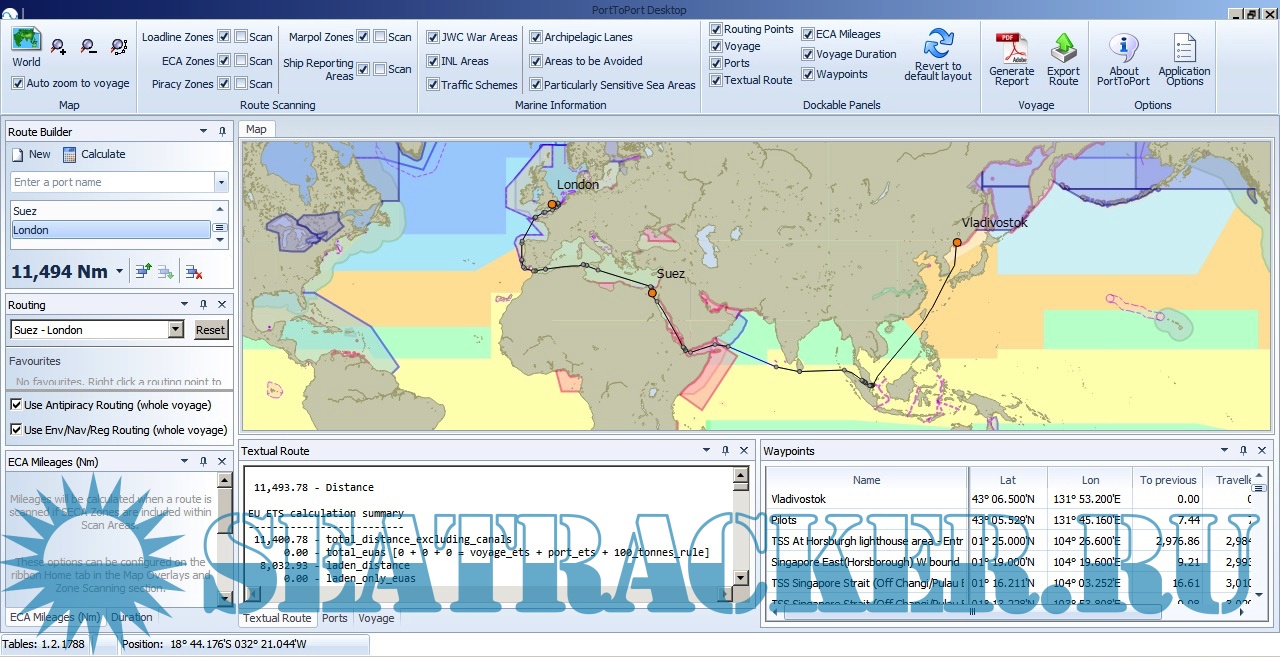Disable the JWC War Areas overlay
This screenshot has width=1280, height=657.
point(433,37)
